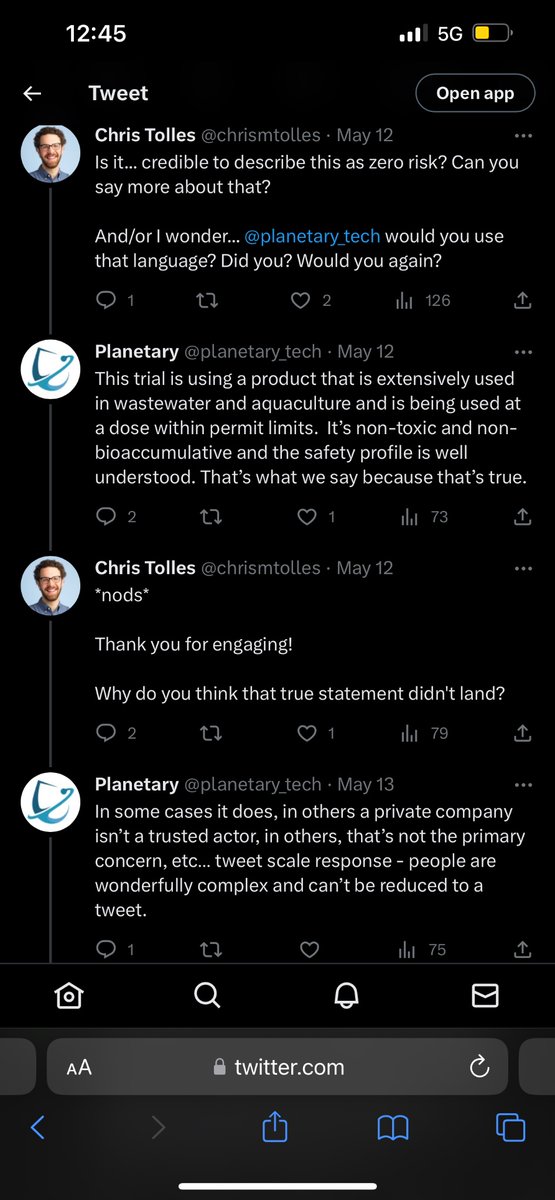Open more options on Planetary's May 12 tweet
The image size is (555, 1200).
click(523, 352)
